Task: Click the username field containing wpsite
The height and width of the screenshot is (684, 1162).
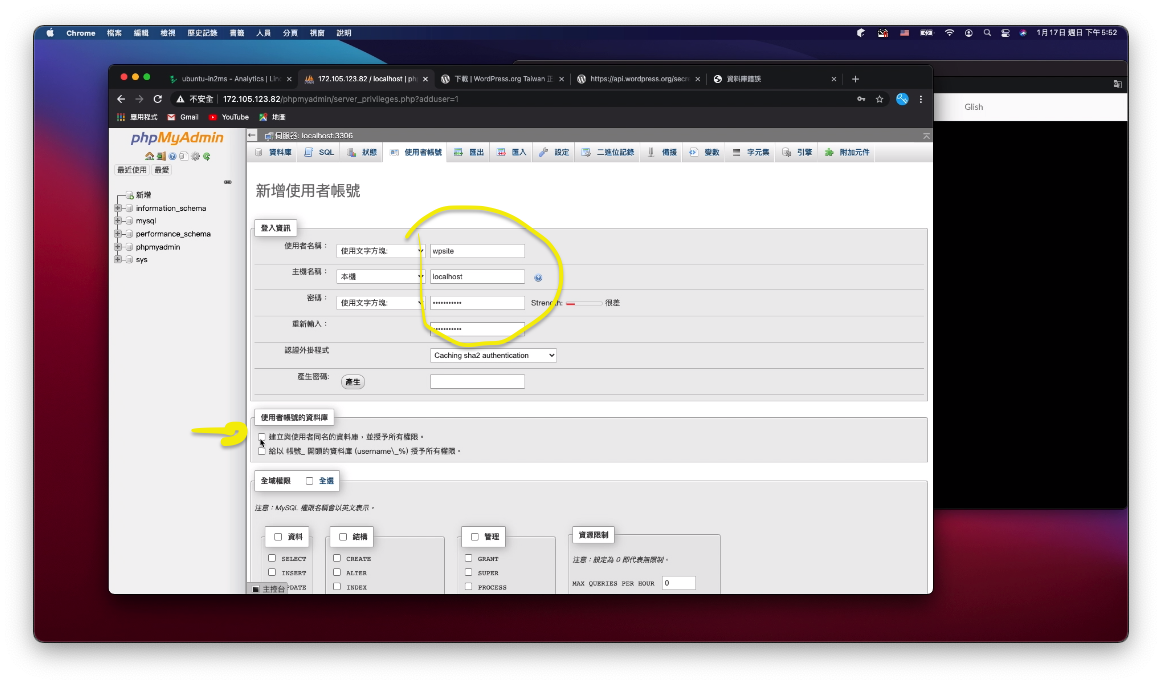Action: pos(477,251)
